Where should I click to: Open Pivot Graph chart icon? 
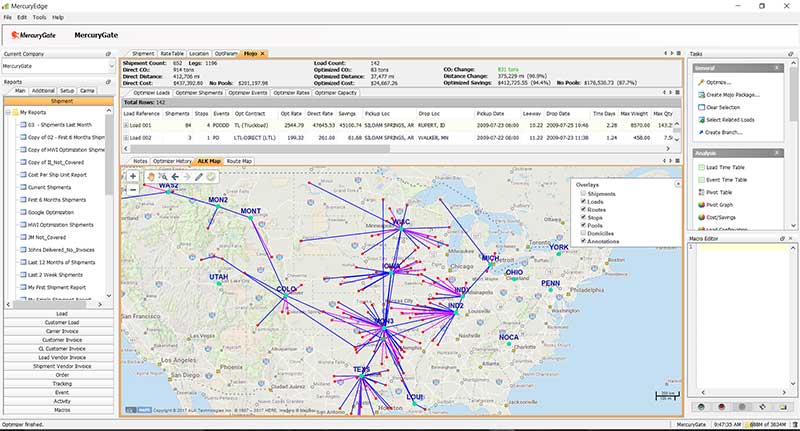702,205
